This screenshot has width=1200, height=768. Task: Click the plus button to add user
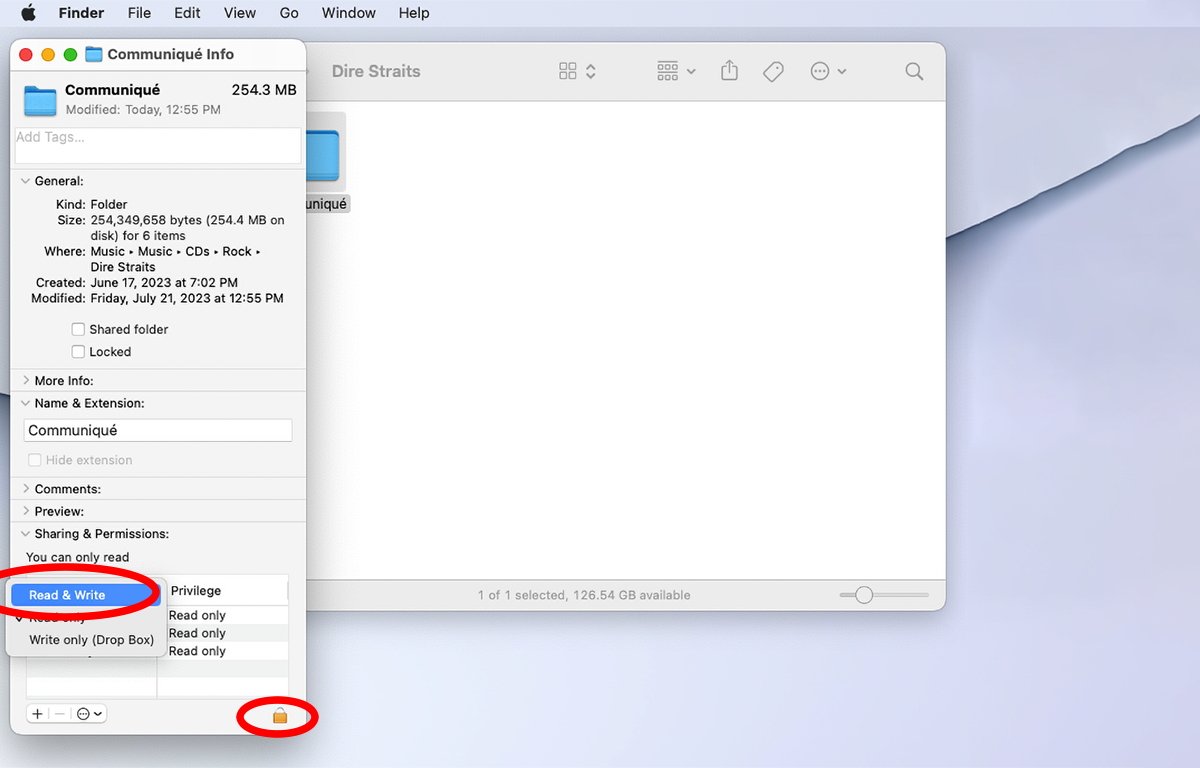click(37, 714)
